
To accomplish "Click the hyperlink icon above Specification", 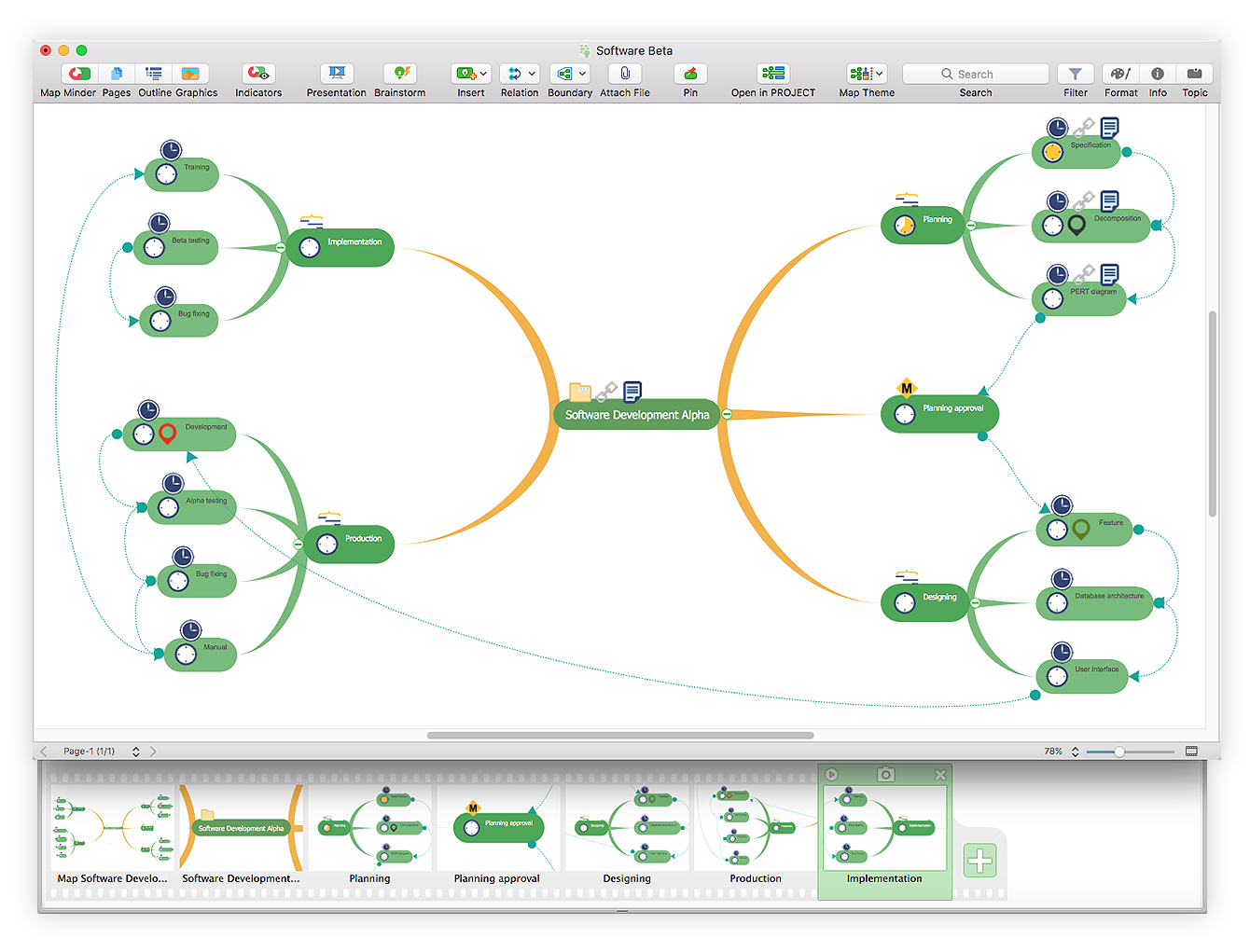I will pyautogui.click(x=1083, y=128).
